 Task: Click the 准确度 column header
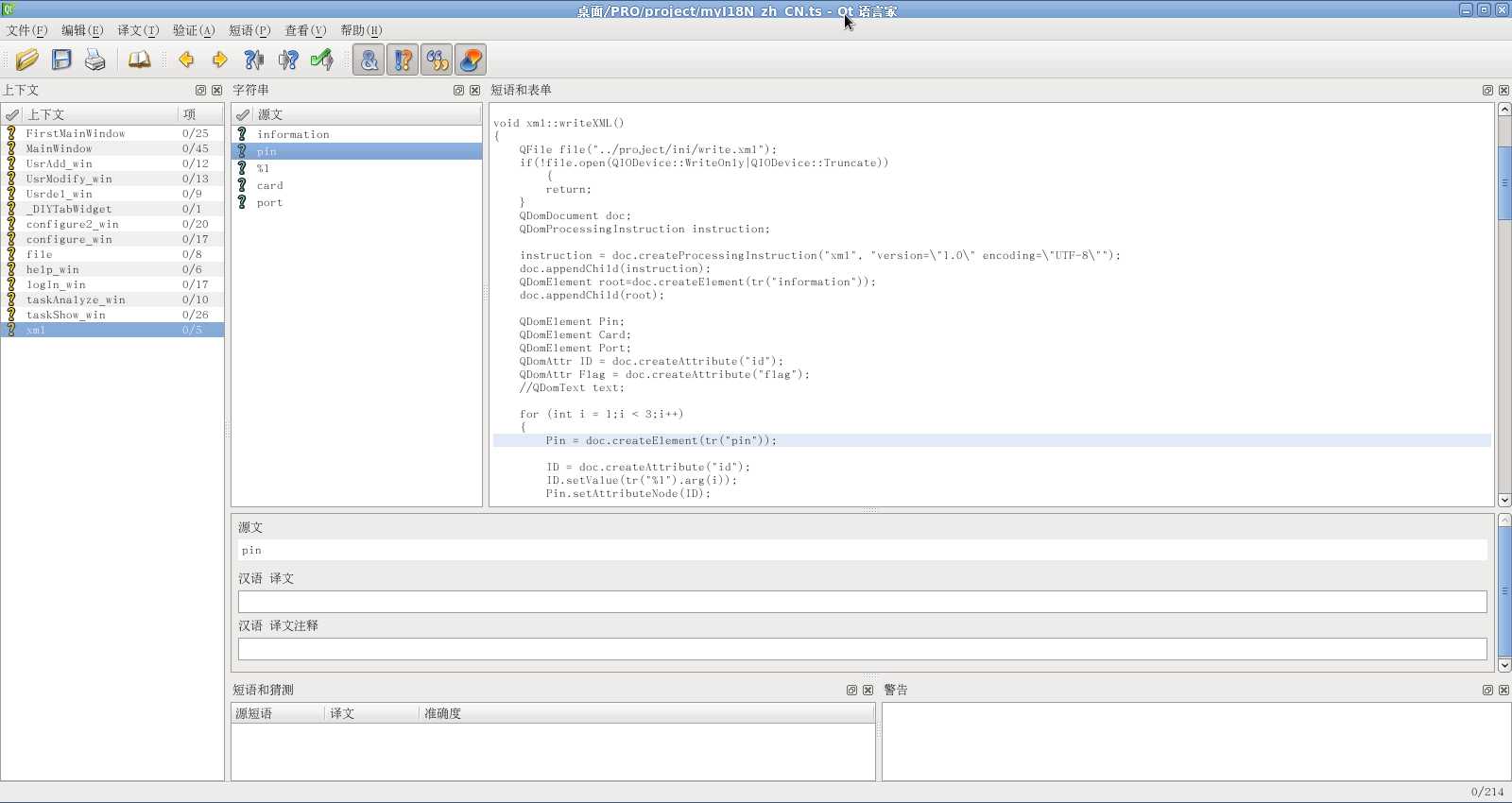[x=646, y=713]
